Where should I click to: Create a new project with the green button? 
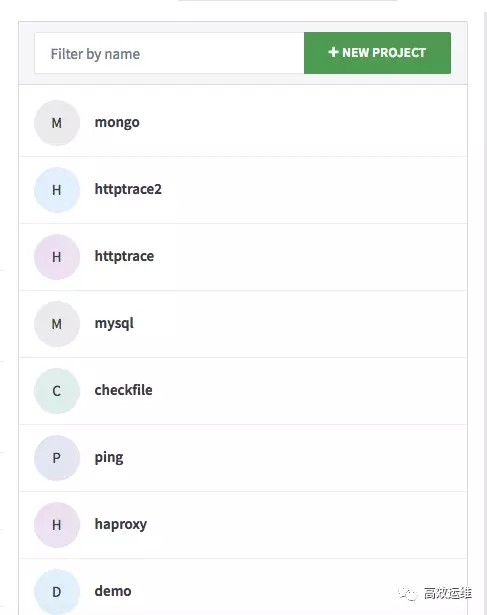(377, 53)
